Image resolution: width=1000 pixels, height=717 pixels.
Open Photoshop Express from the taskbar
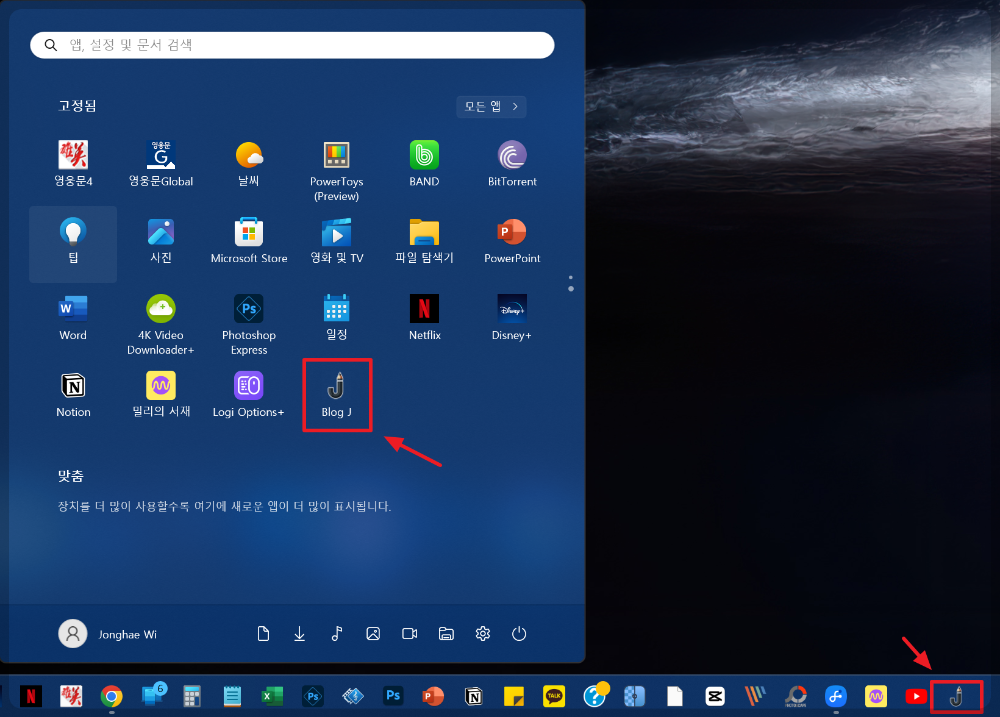click(312, 696)
